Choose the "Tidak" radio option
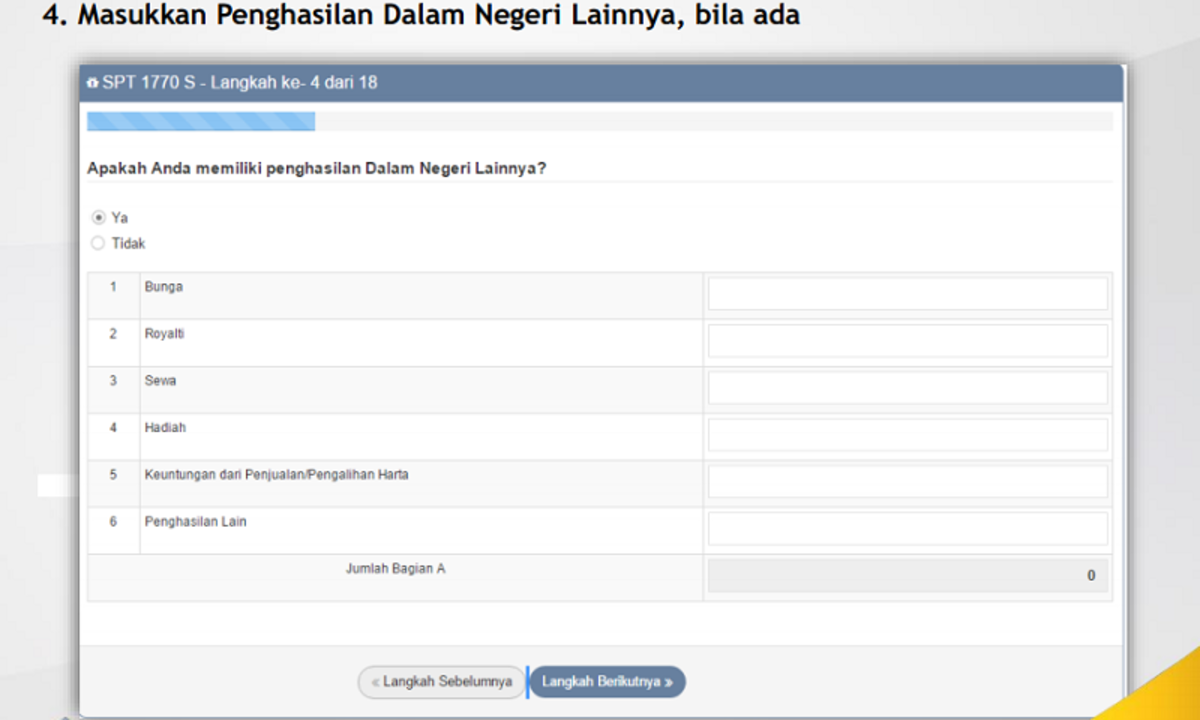1200x720 pixels. pyautogui.click(x=98, y=243)
